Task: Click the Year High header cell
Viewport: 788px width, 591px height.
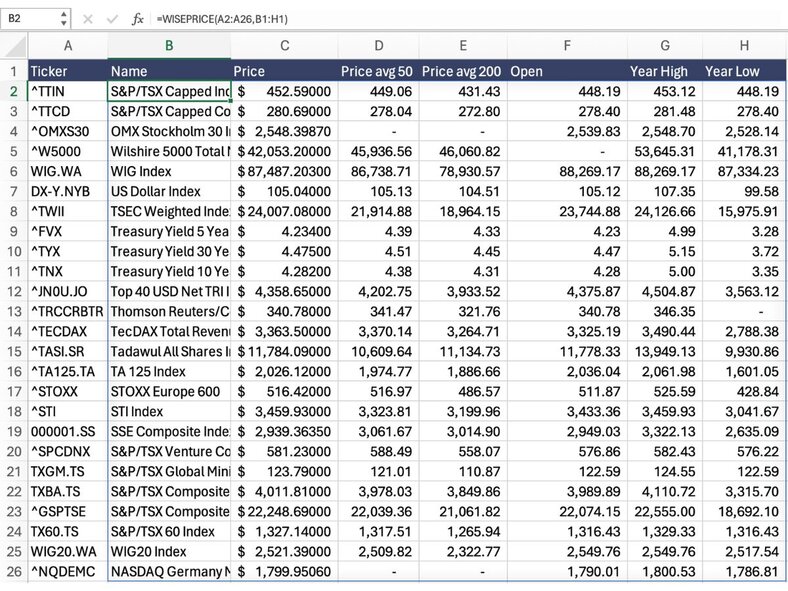Action: click(x=664, y=71)
